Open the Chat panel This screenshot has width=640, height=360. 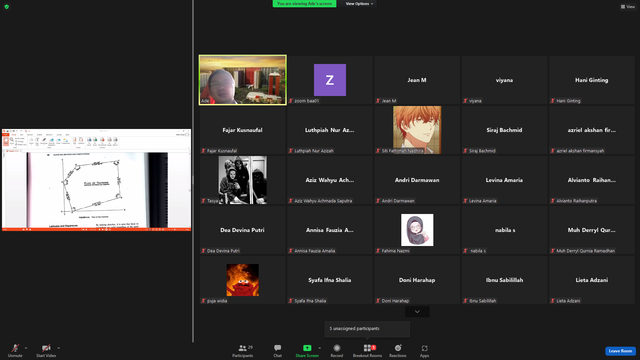[x=278, y=350]
